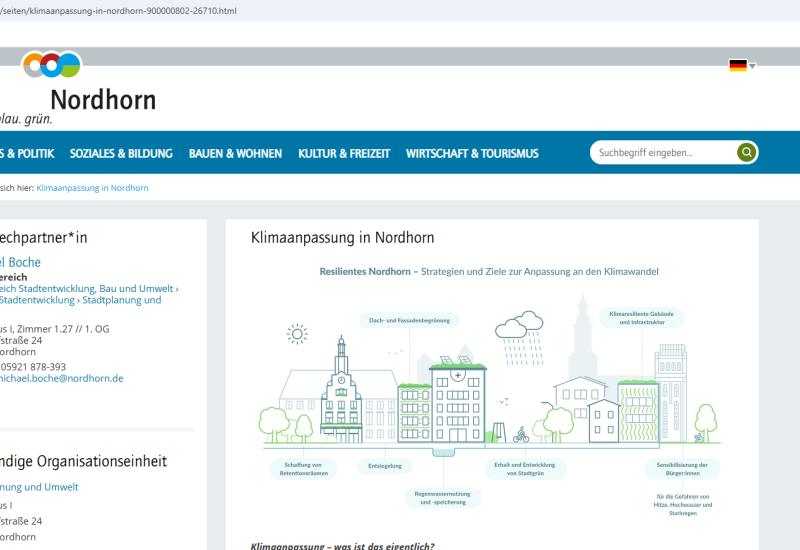Click the Klimaanpassung in Nordhorn breadcrumb link
The image size is (800, 550).
[92, 188]
